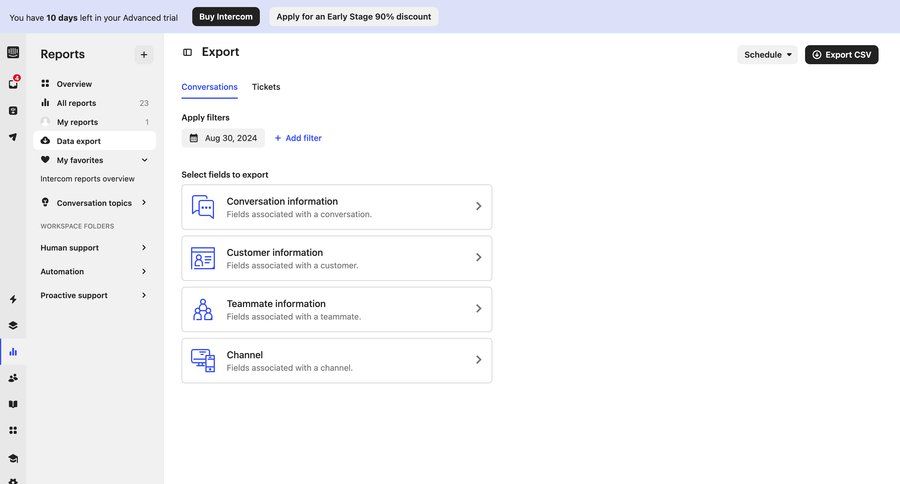This screenshot has width=900, height=484.
Task: Open the Fin AI agent icon
Action: (x=13, y=111)
